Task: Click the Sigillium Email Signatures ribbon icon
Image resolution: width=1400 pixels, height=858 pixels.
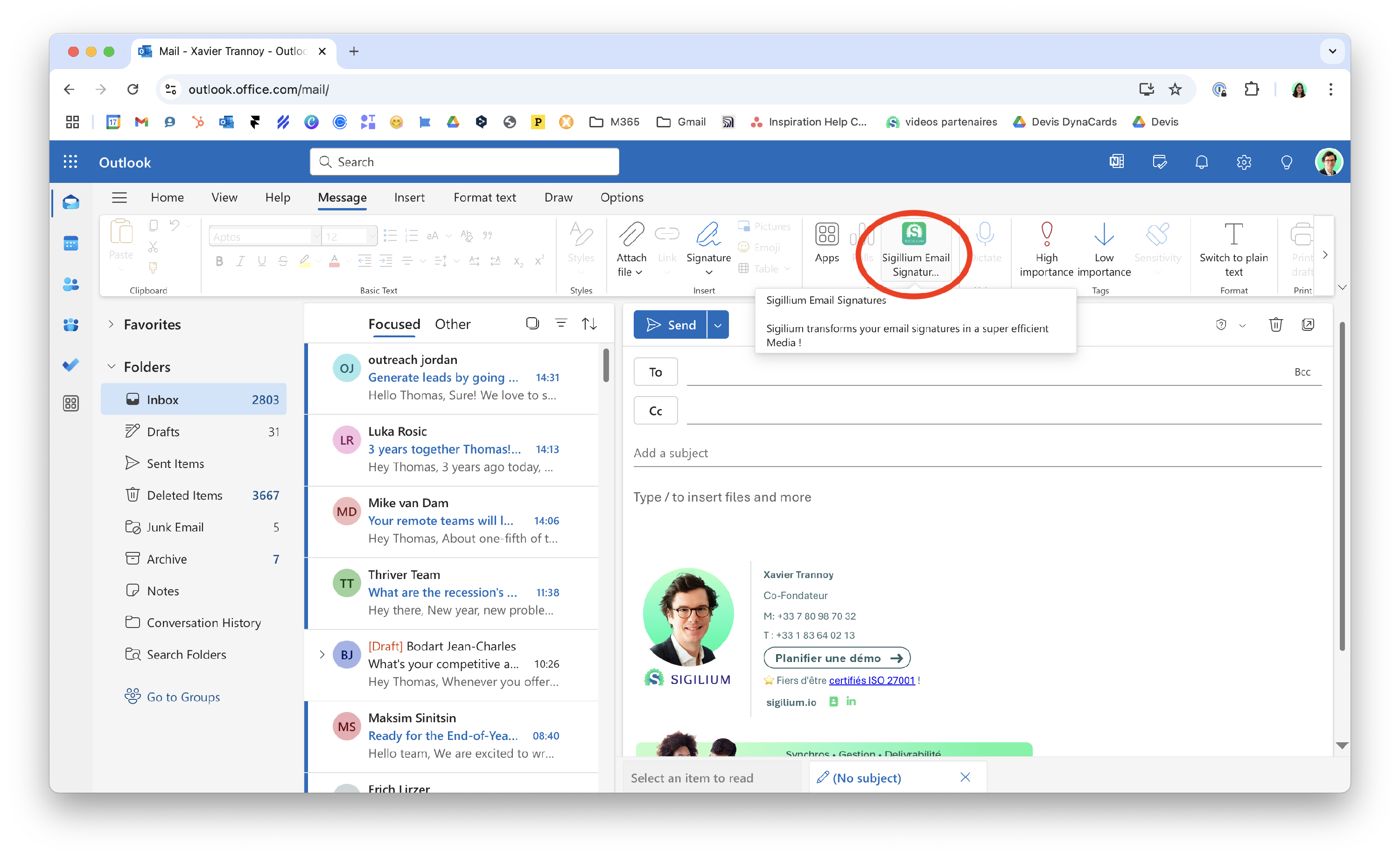Action: [x=914, y=234]
